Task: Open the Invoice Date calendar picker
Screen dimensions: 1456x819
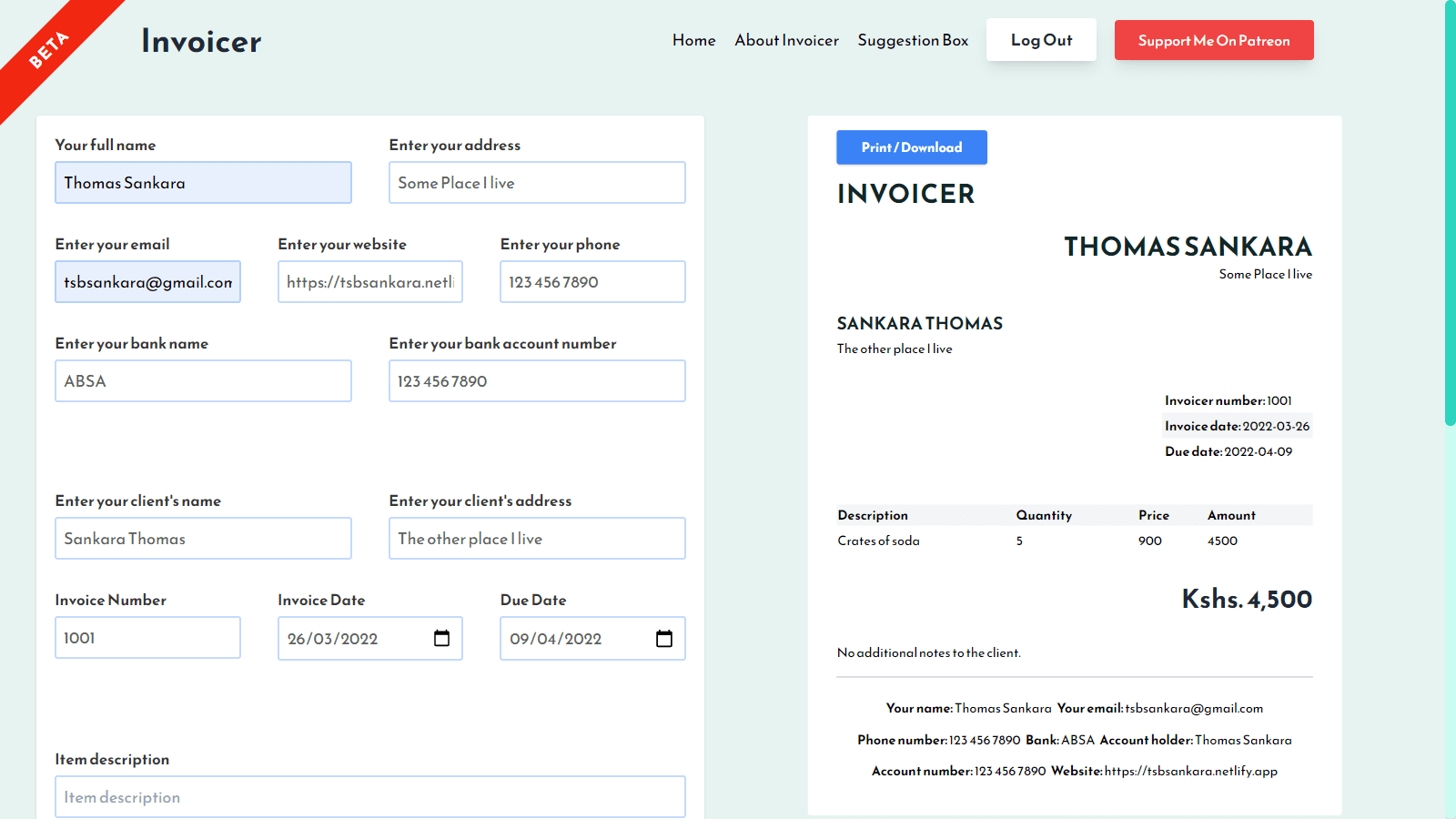Action: pos(442,638)
